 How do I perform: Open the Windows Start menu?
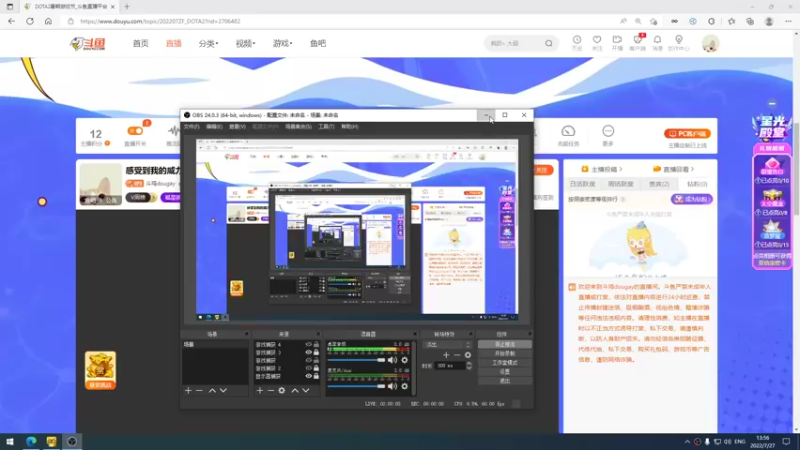click(10, 441)
